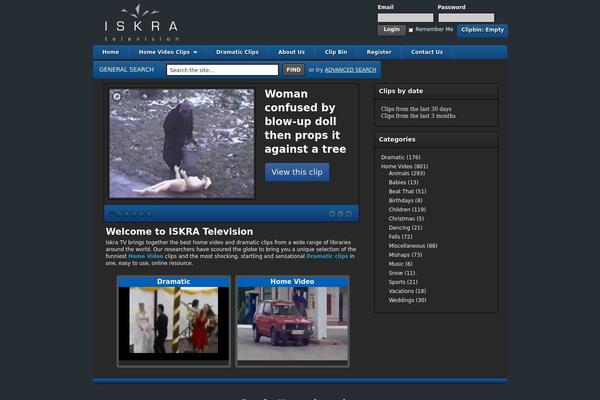Open the Falls (72) subcategory

[400, 237]
